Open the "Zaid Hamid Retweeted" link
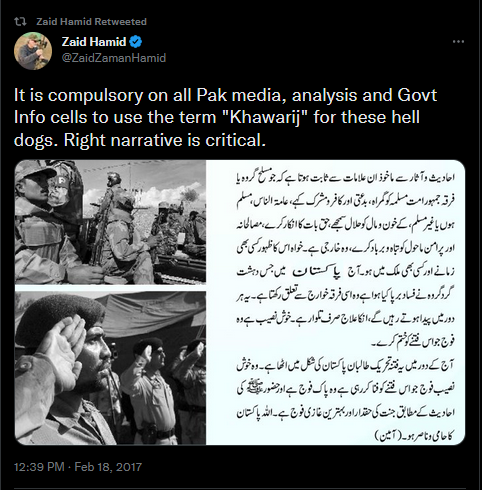 click(91, 22)
